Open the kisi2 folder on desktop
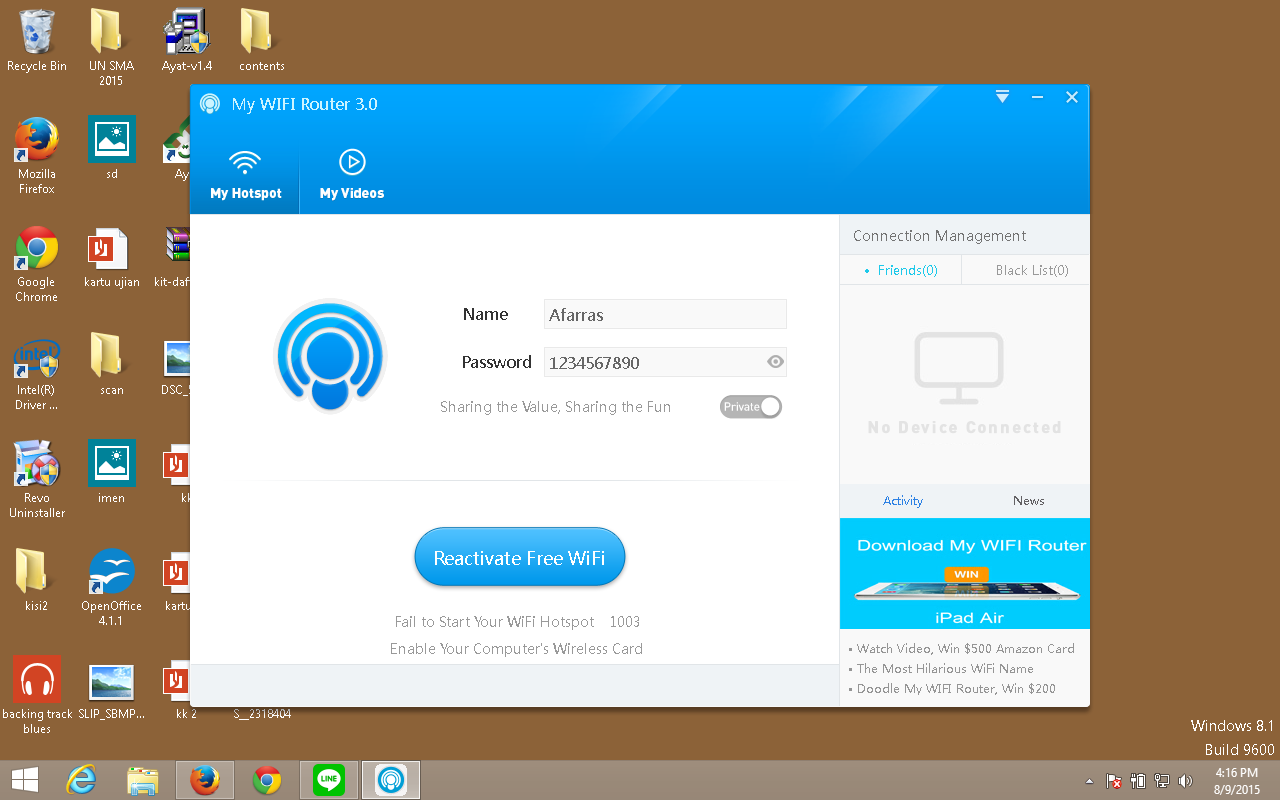The image size is (1280, 800). [37, 580]
